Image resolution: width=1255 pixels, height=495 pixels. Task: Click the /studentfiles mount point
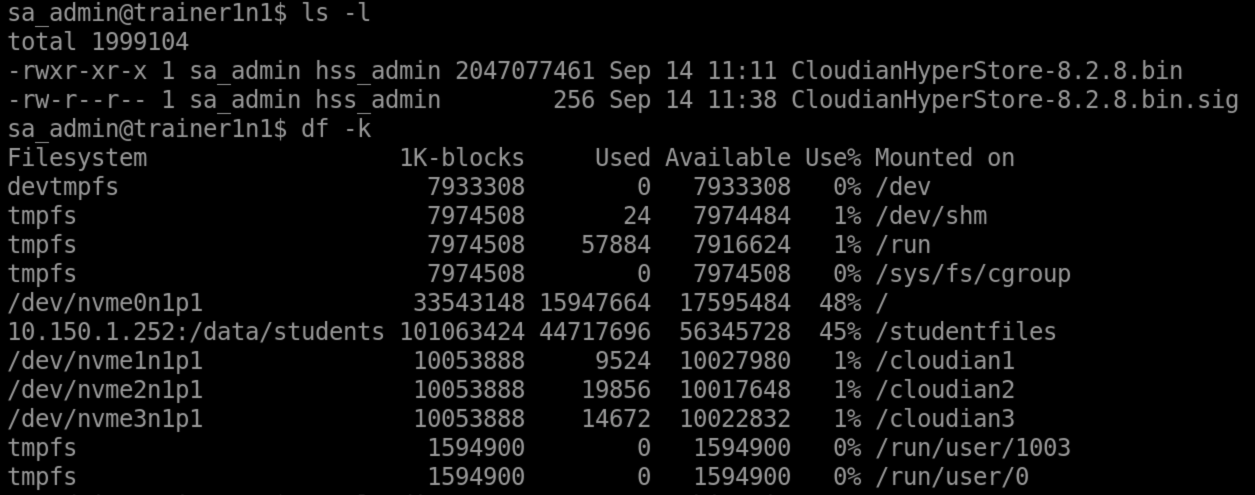[x=966, y=331]
